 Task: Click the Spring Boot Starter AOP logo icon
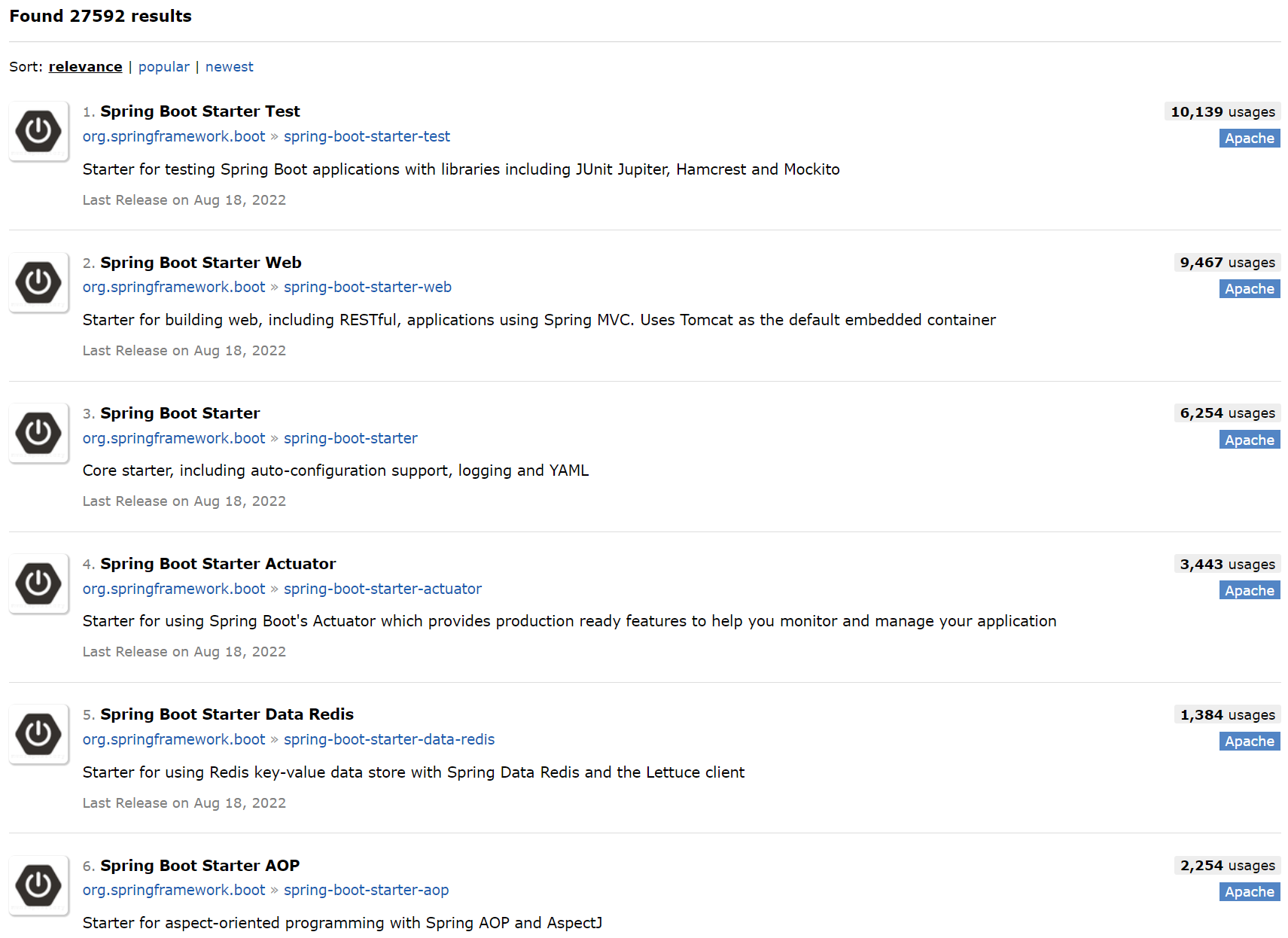38,885
